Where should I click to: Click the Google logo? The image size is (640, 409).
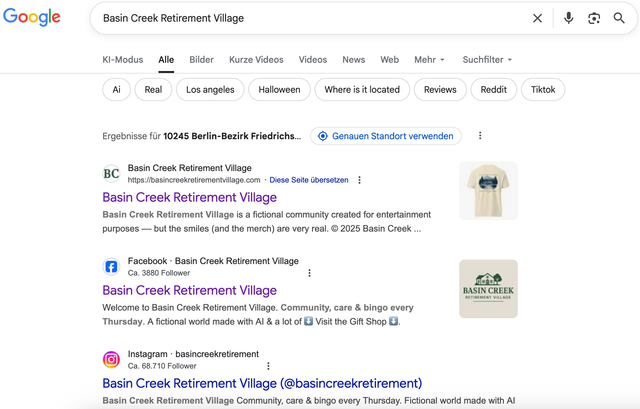[x=31, y=18]
